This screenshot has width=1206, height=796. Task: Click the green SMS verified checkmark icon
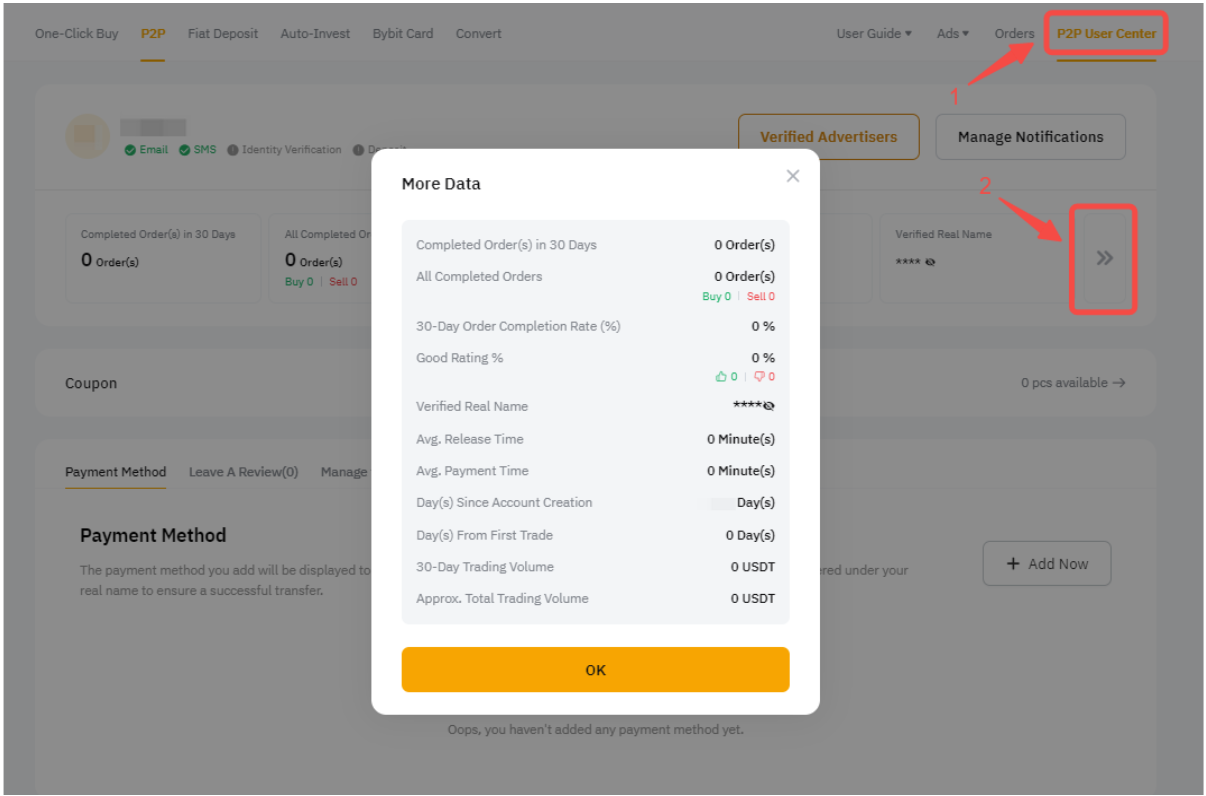(185, 150)
